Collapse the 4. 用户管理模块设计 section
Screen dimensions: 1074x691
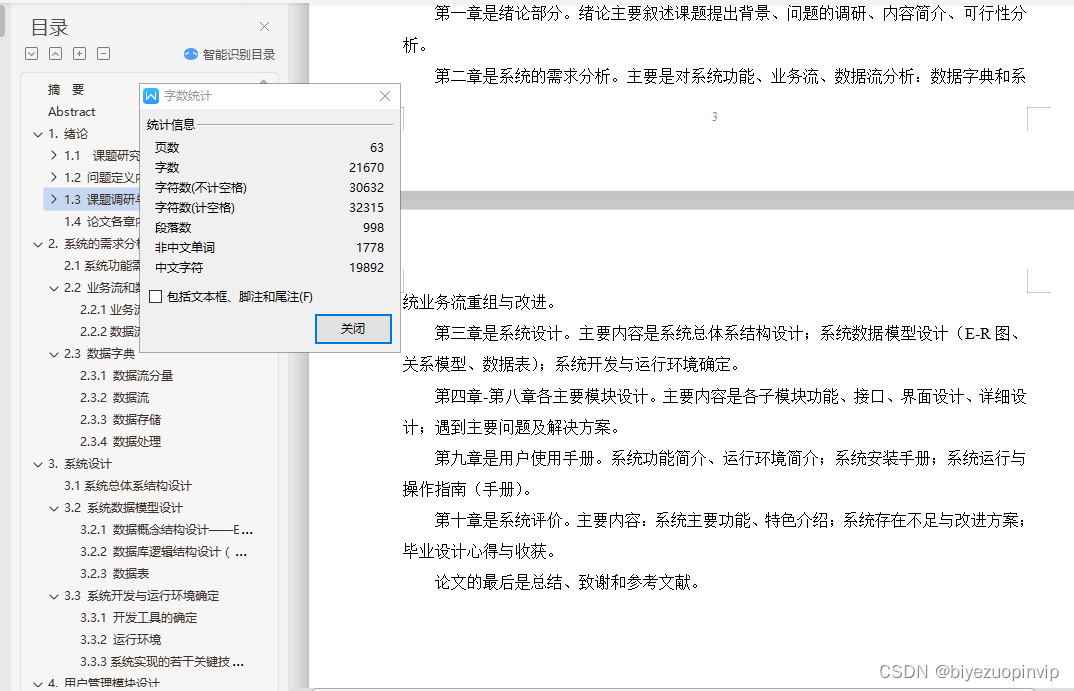(x=38, y=683)
